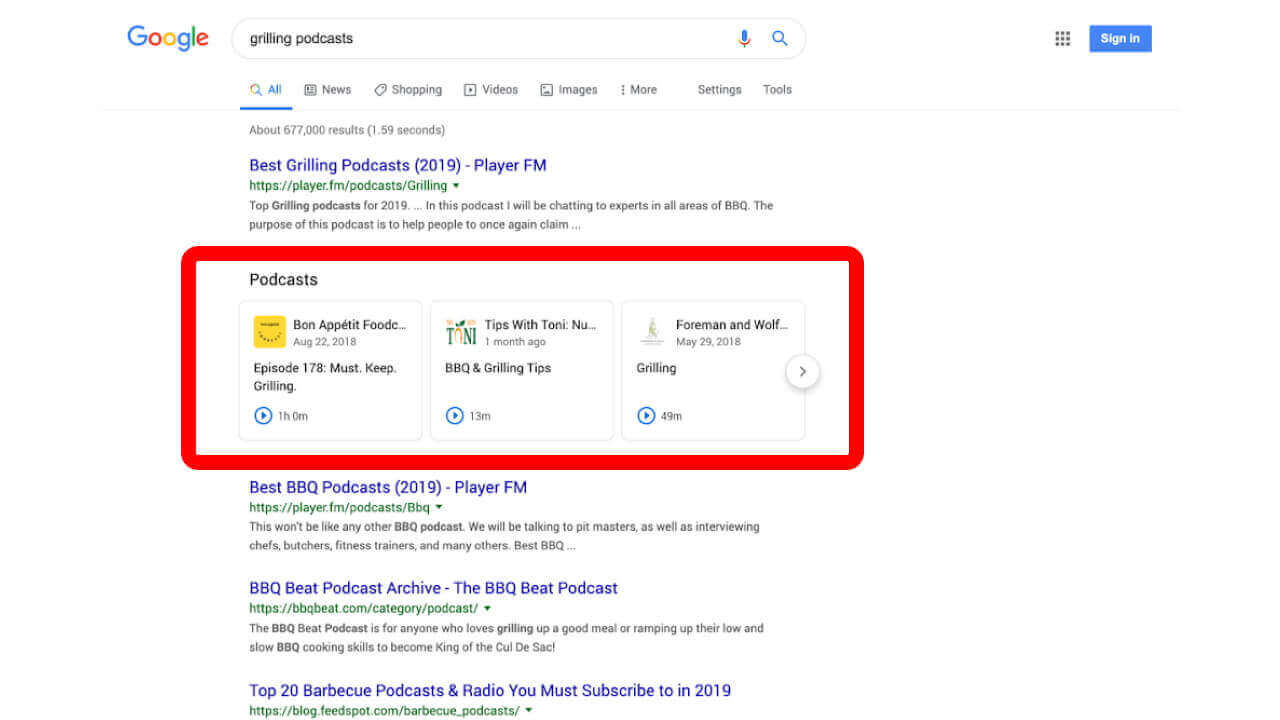Expand dropdown arrow beside player.fm/podcasts/Grilling URL

click(x=456, y=186)
